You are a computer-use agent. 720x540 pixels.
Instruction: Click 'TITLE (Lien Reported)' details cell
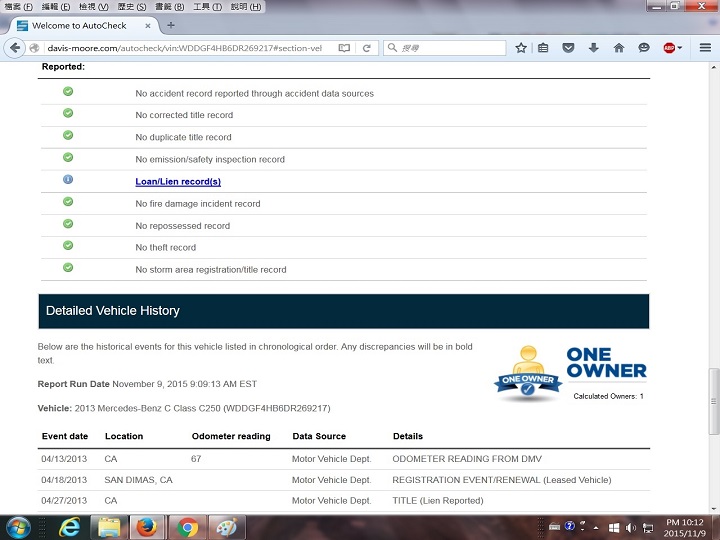(x=438, y=501)
